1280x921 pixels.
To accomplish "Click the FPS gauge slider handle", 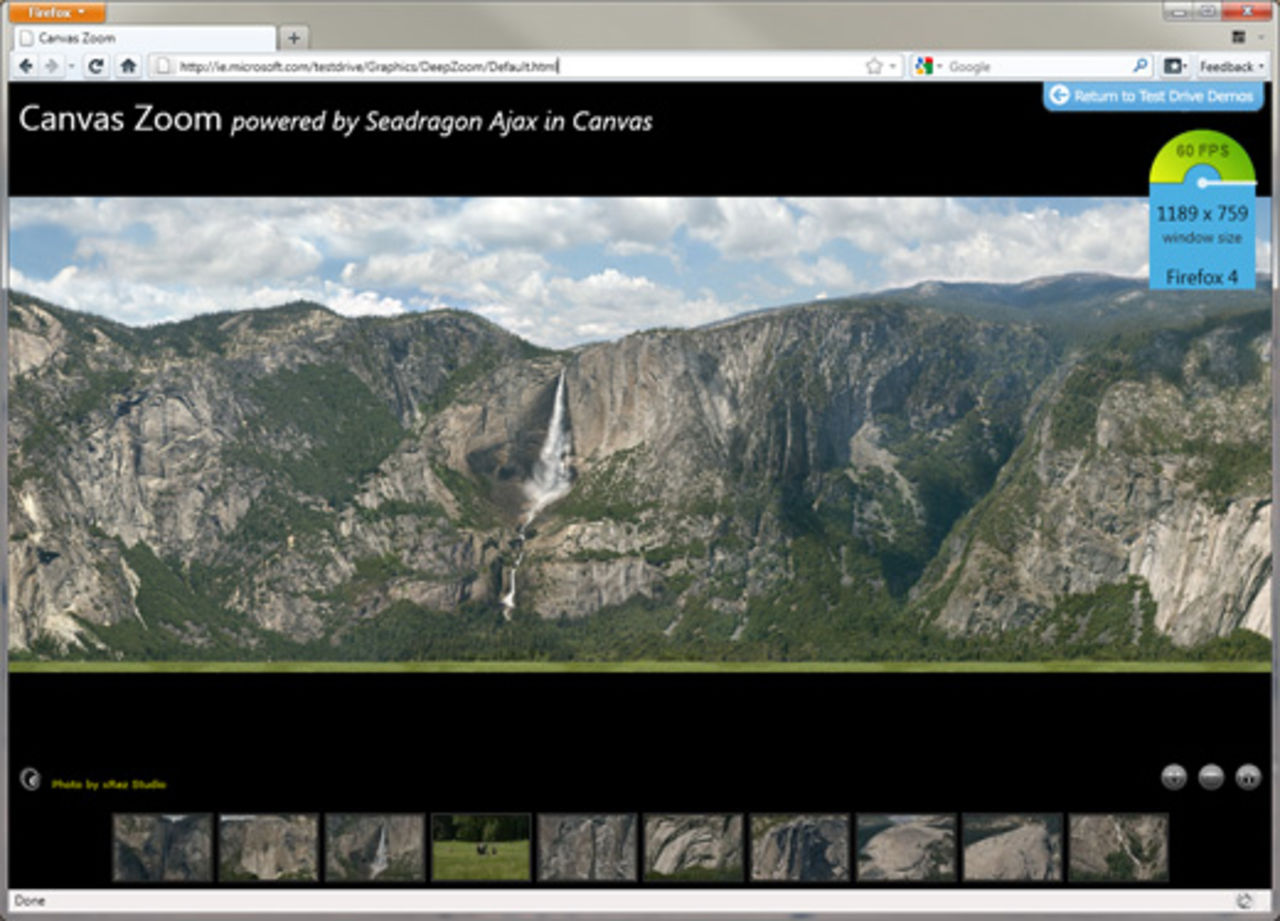I will [x=1203, y=182].
